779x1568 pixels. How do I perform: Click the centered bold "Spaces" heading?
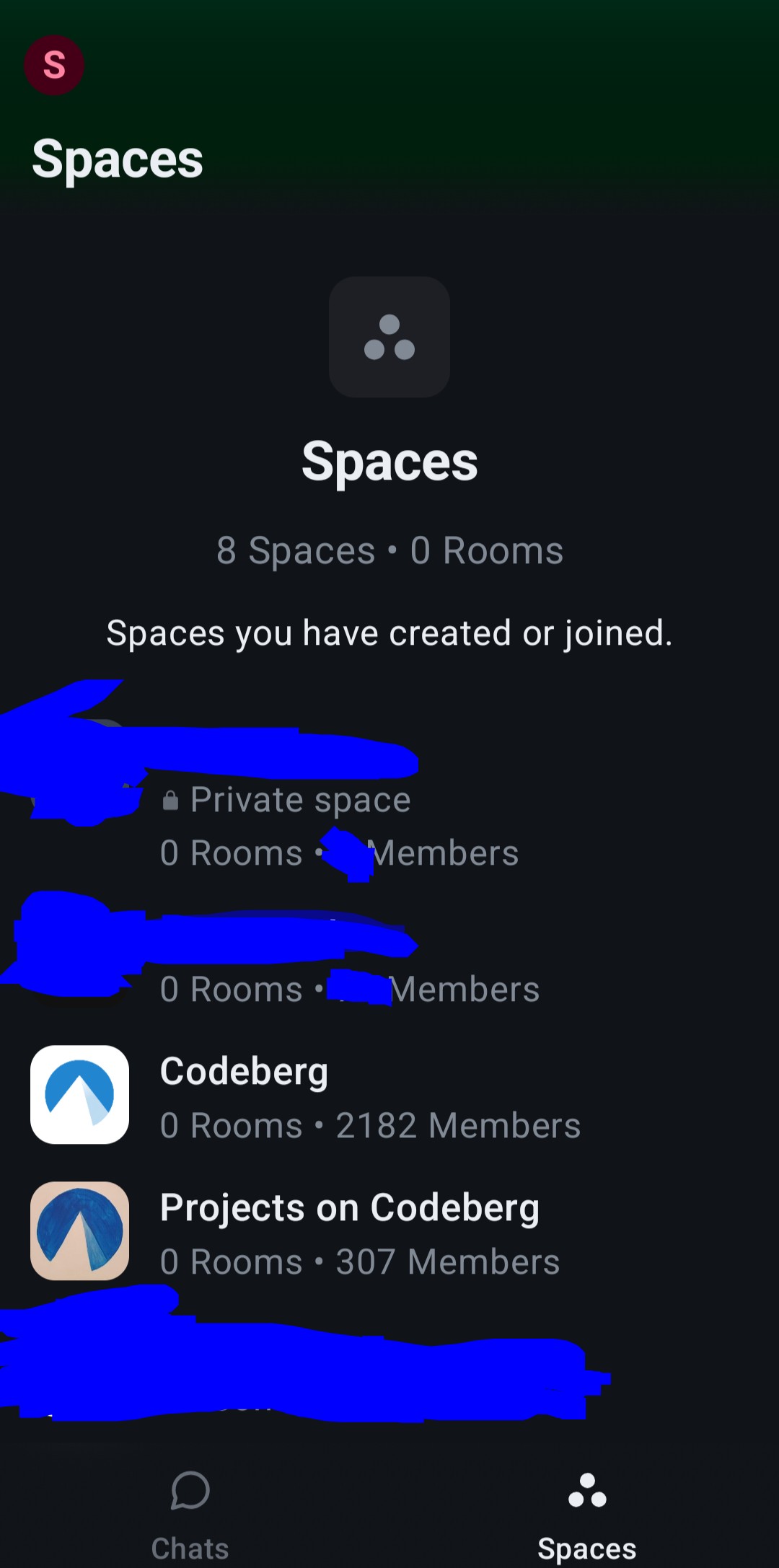tap(389, 462)
